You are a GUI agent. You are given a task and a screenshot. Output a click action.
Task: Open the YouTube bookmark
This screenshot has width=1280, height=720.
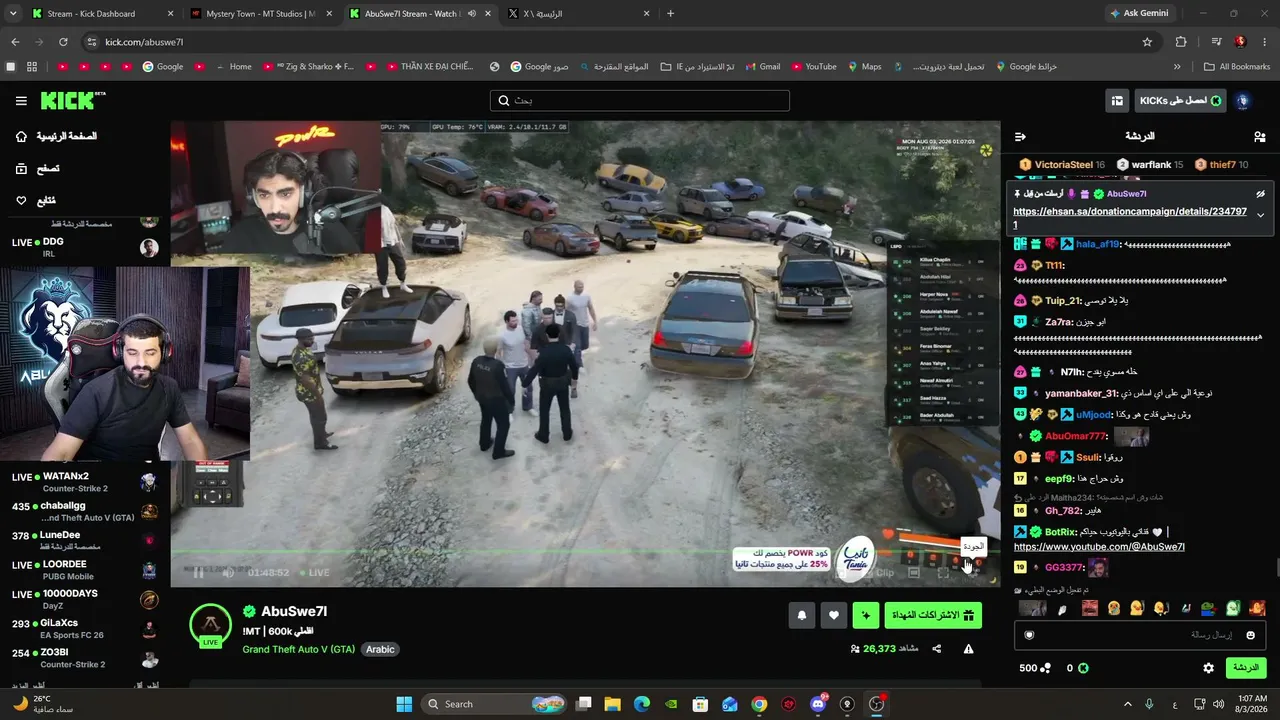point(813,67)
